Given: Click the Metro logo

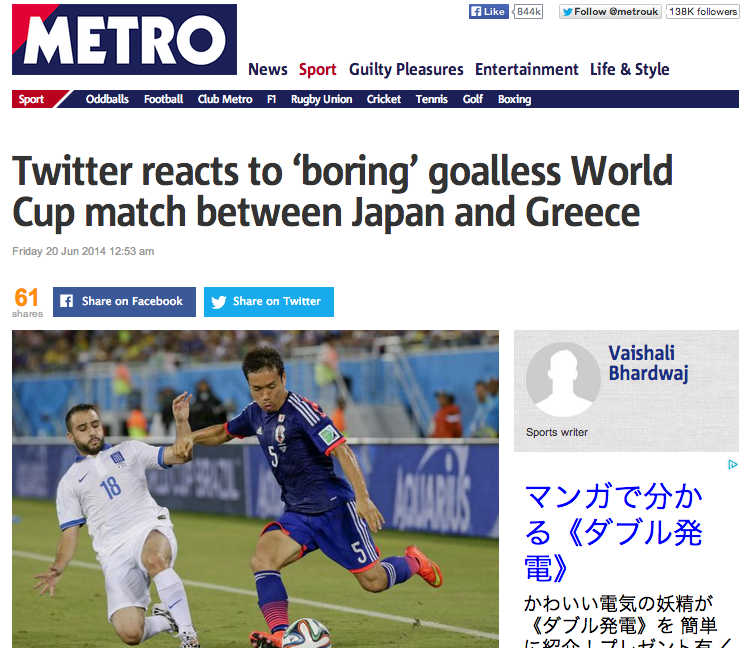Looking at the screenshot, I should click(124, 40).
